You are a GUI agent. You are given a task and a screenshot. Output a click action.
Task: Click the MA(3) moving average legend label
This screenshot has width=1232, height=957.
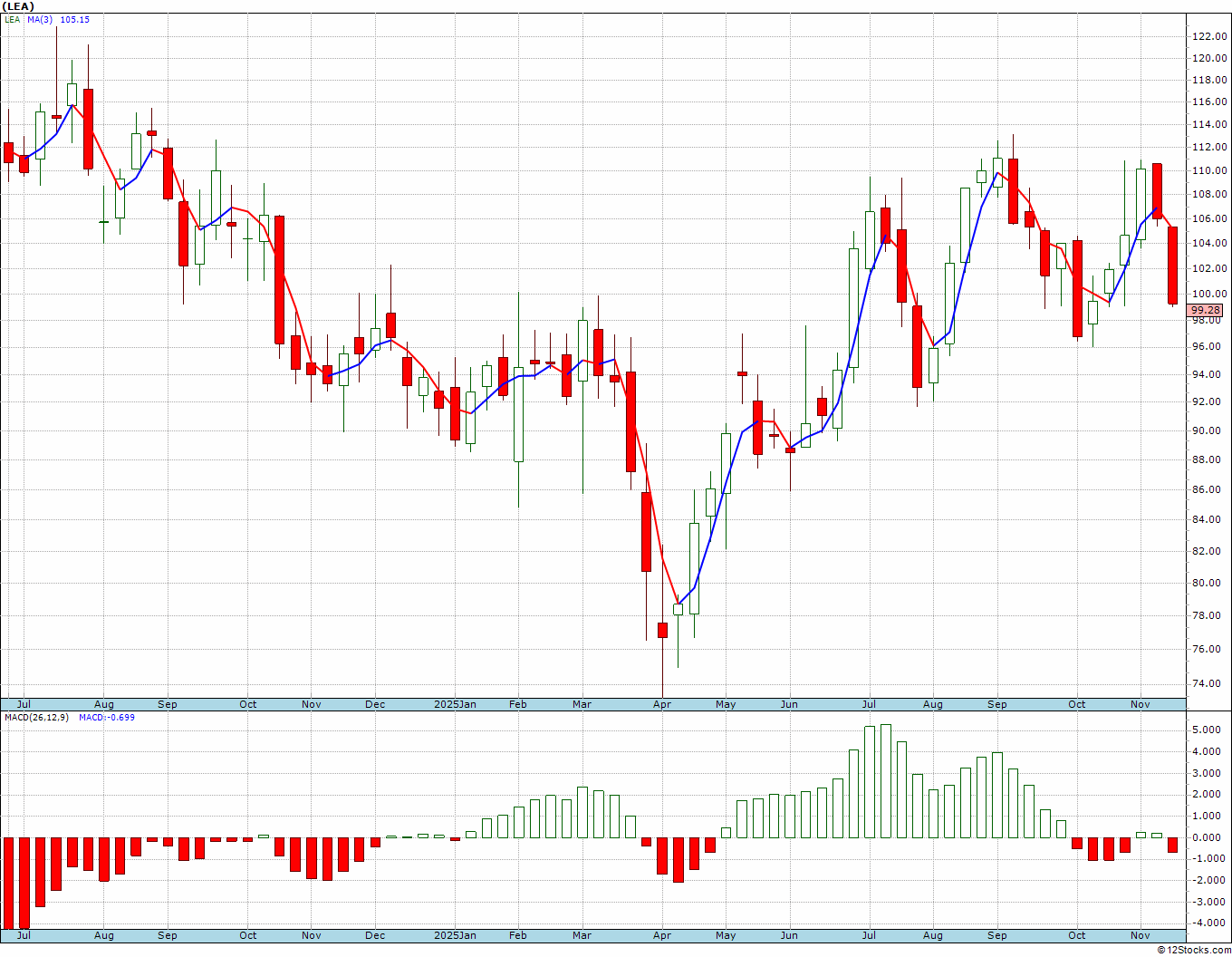point(38,19)
